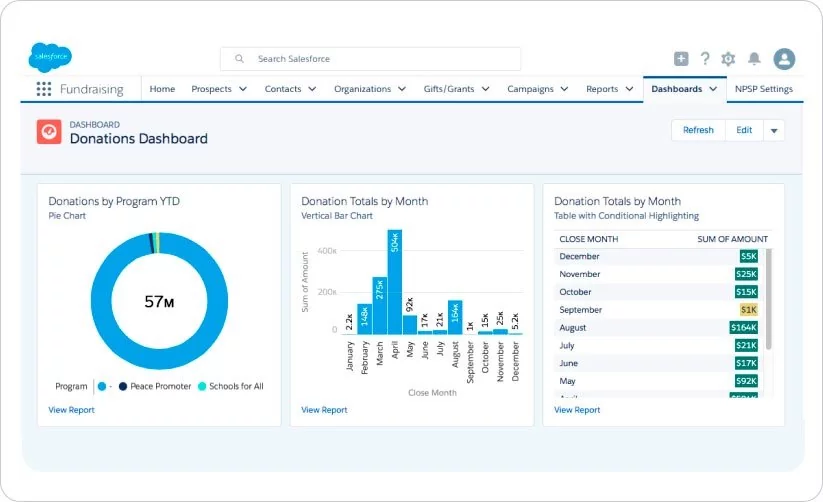Switch to NPSP Settings tab
This screenshot has width=823, height=502.
coord(763,89)
